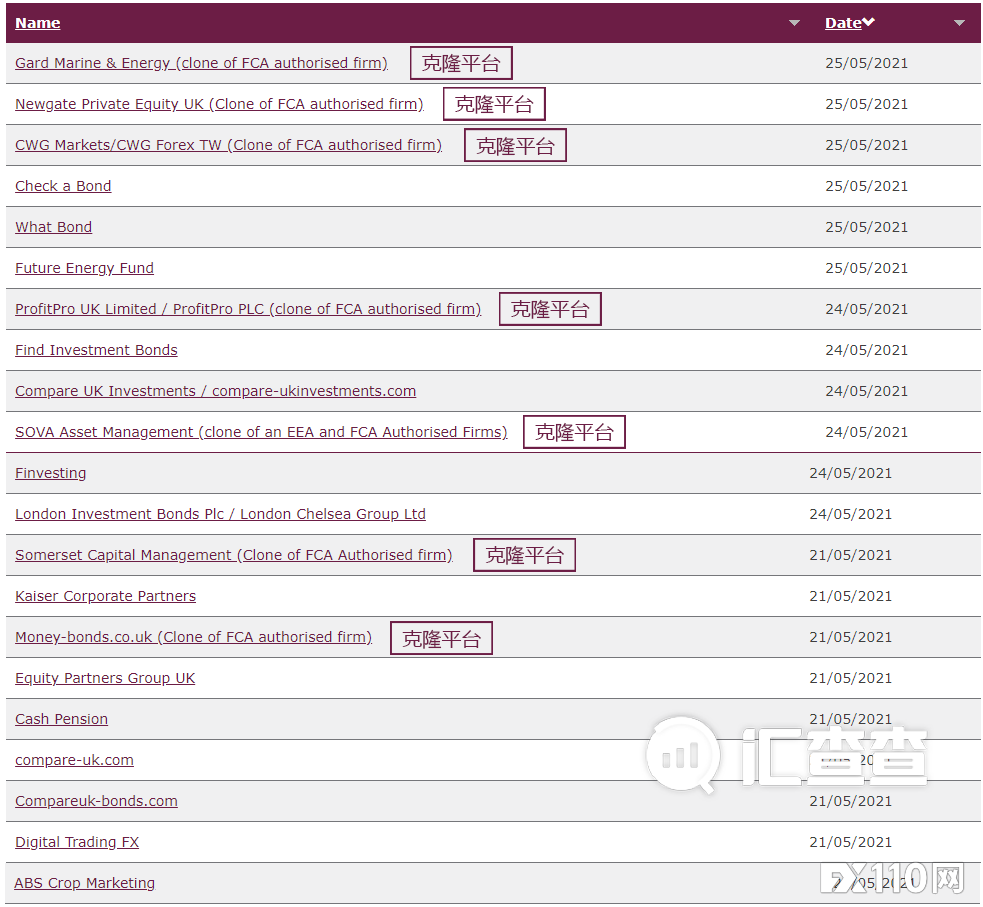The width and height of the screenshot is (983, 907).
Task: Open Compare UK Investments link
Action: [215, 391]
